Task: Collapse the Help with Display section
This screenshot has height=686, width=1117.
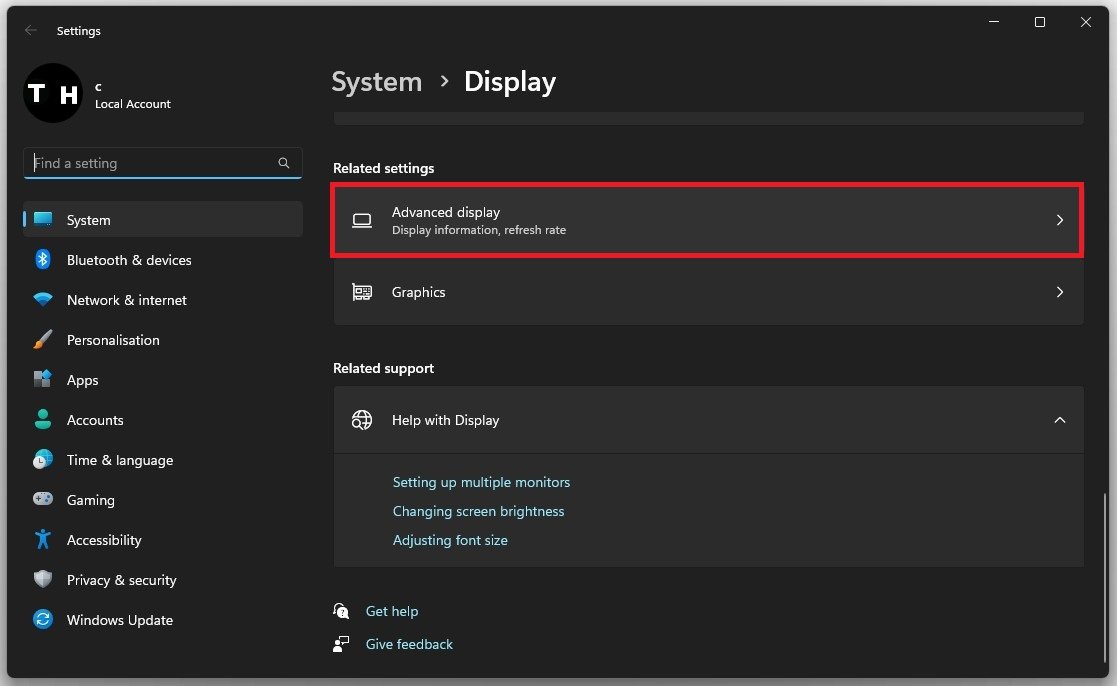Action: click(x=1060, y=420)
